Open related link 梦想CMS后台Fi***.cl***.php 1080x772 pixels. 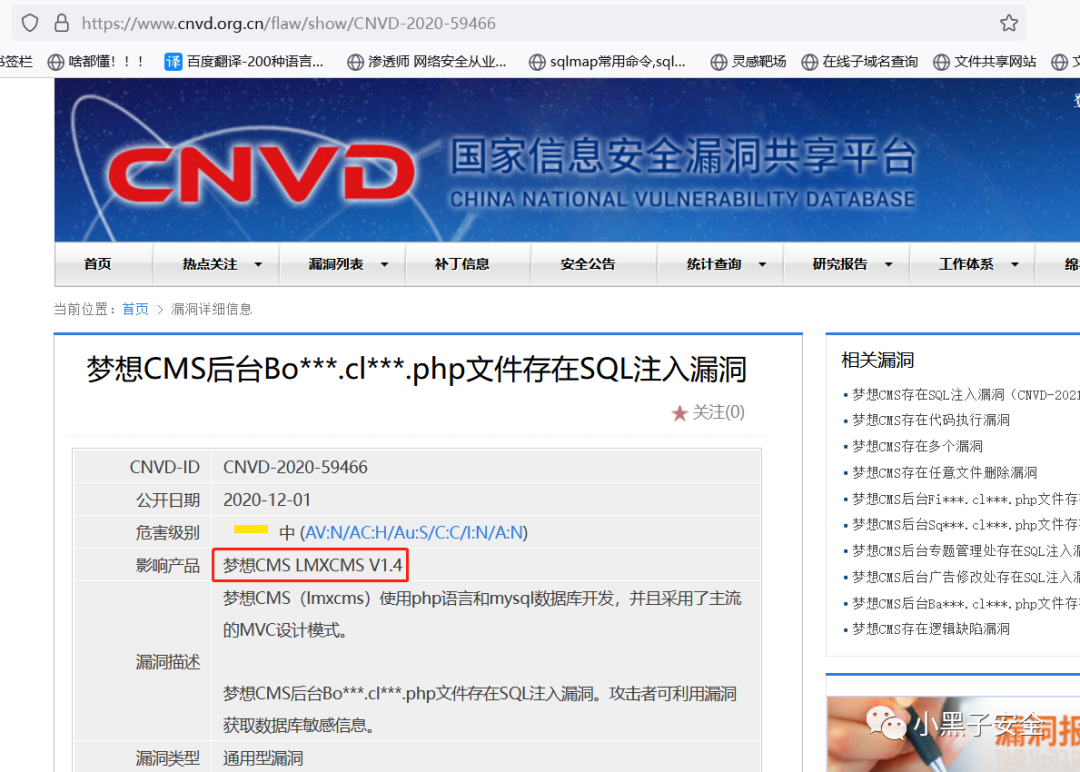click(x=966, y=499)
